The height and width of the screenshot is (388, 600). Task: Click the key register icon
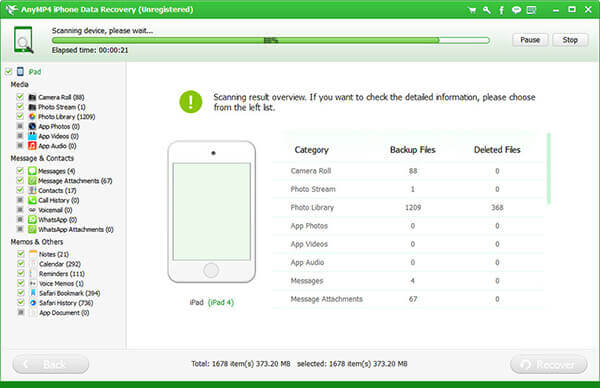click(487, 10)
